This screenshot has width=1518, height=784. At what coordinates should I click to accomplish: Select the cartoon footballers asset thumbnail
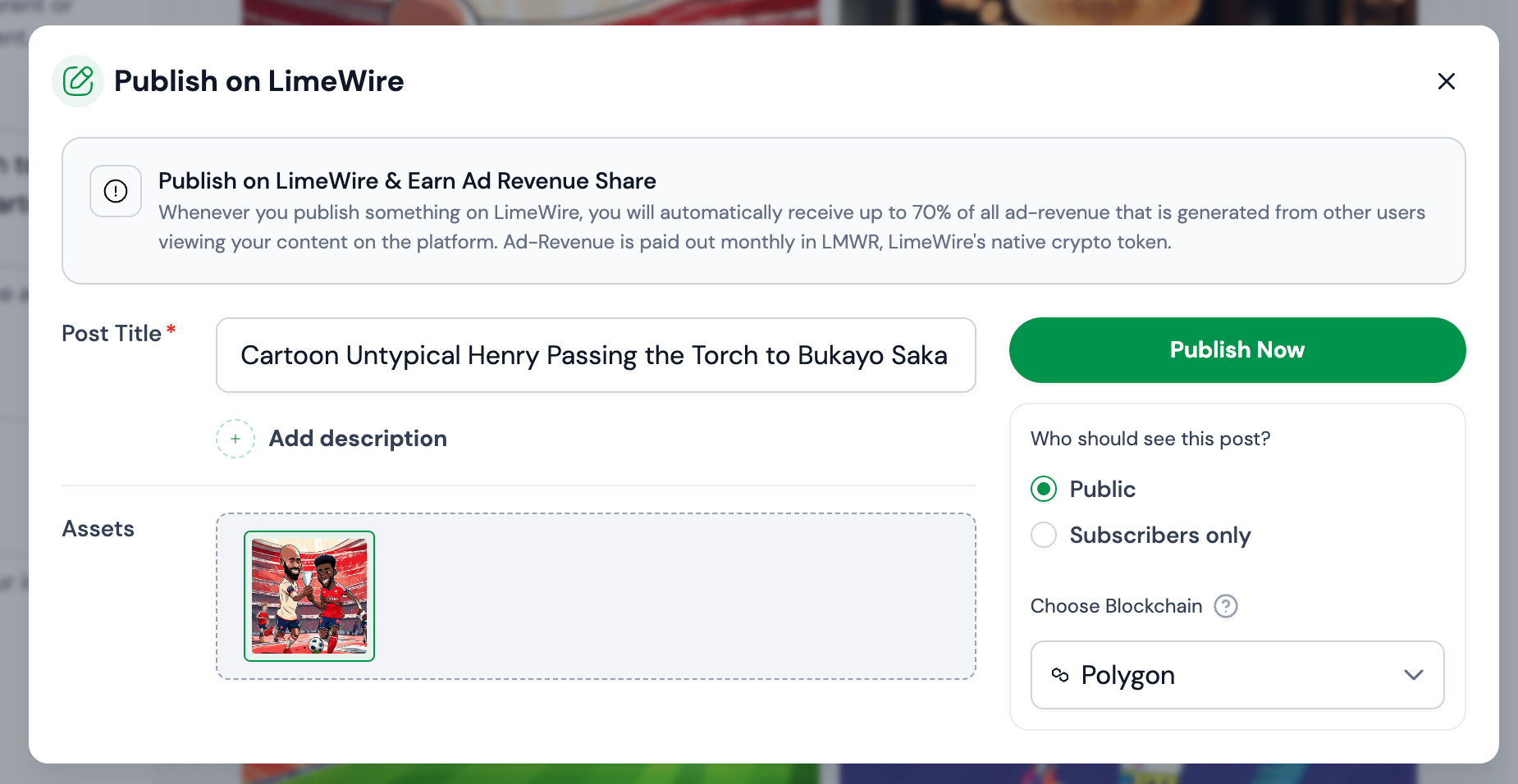309,596
